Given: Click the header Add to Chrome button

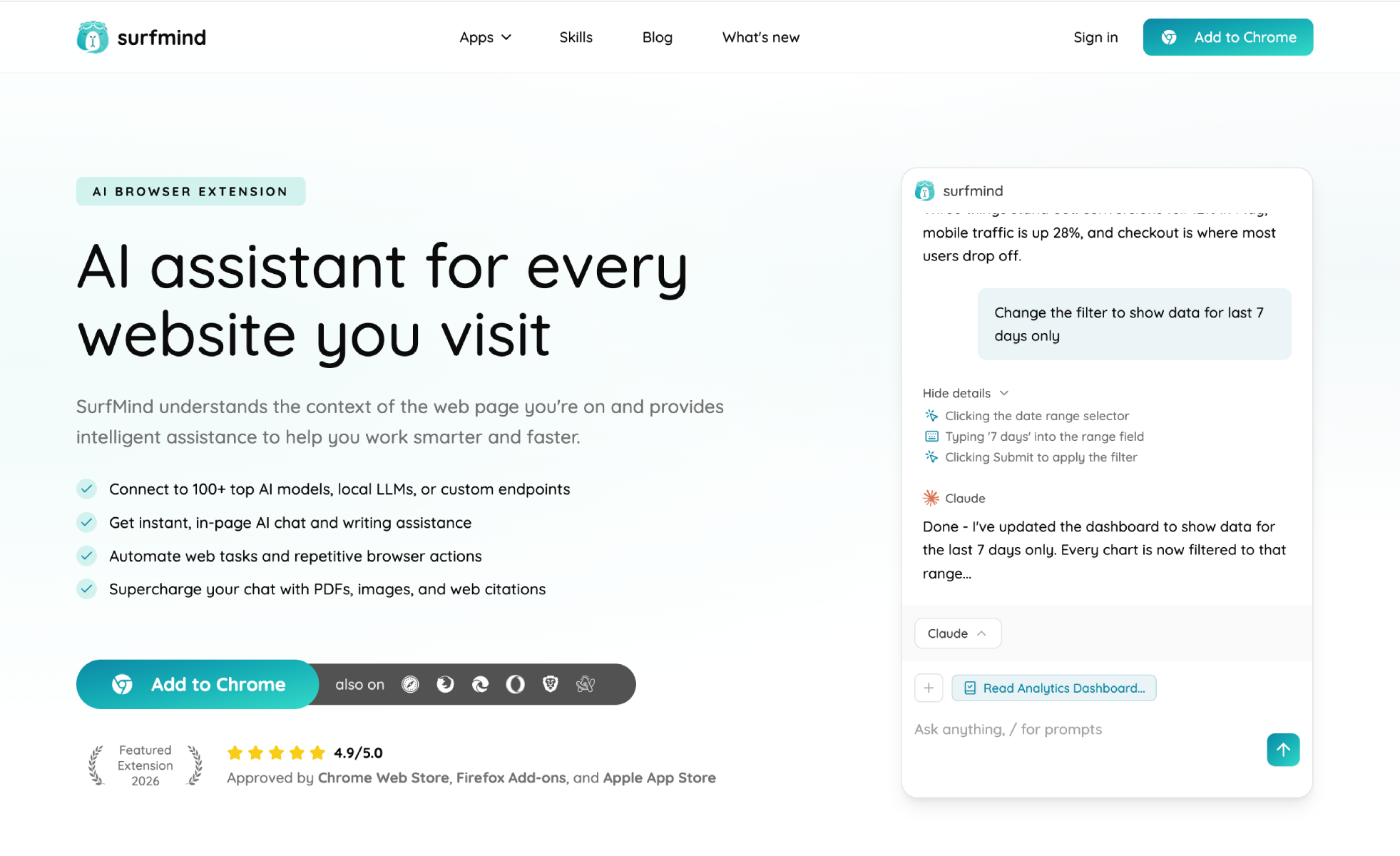Looking at the screenshot, I should (x=1227, y=37).
